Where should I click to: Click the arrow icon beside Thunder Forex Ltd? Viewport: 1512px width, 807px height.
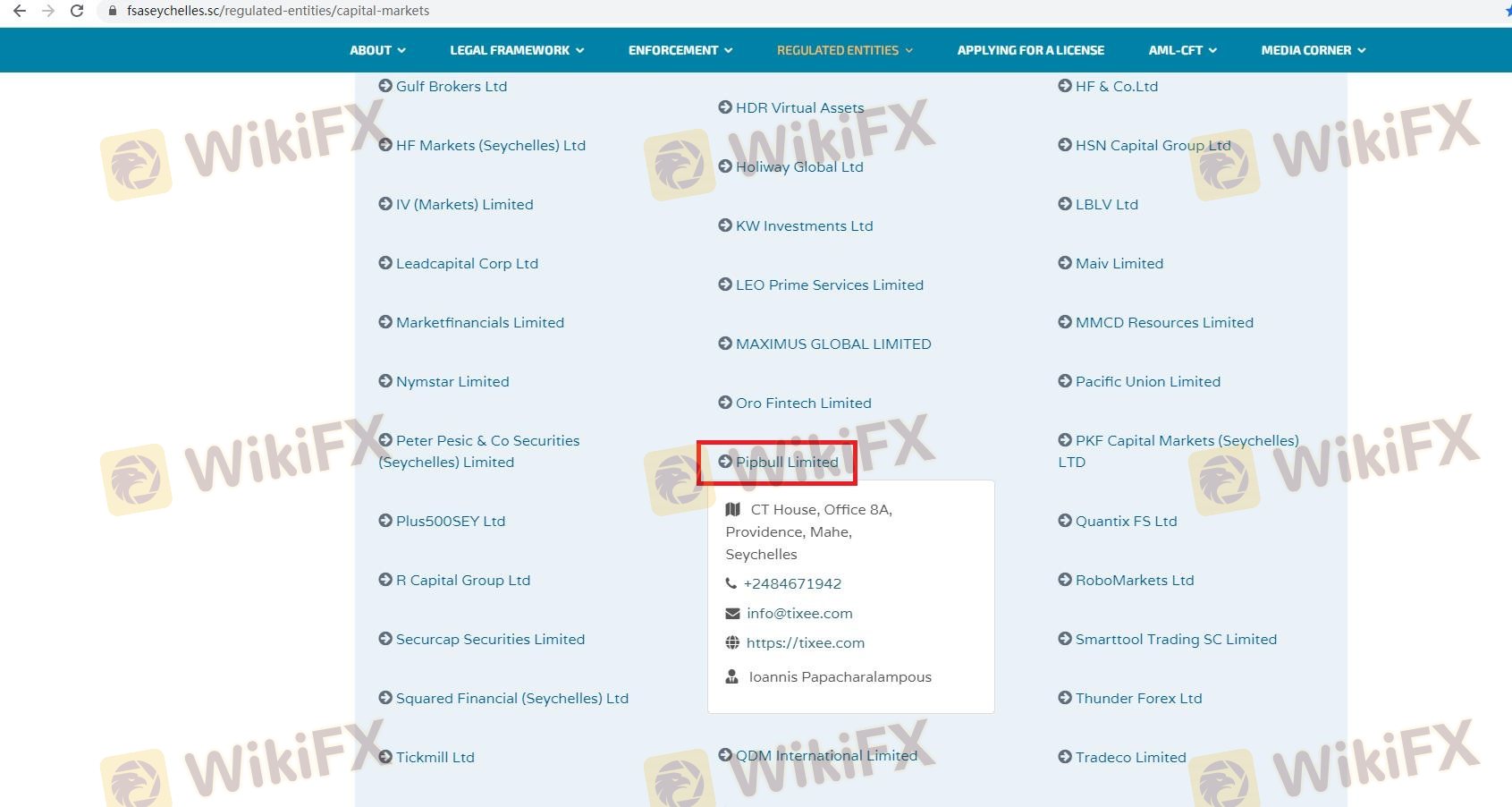[1065, 698]
